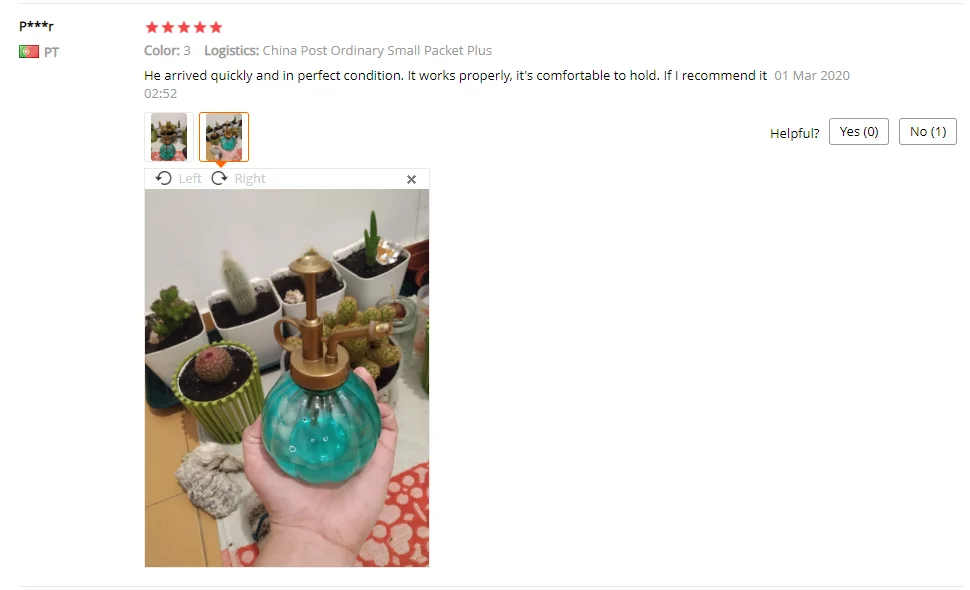Select the highlighted second review thumbnail

click(224, 137)
